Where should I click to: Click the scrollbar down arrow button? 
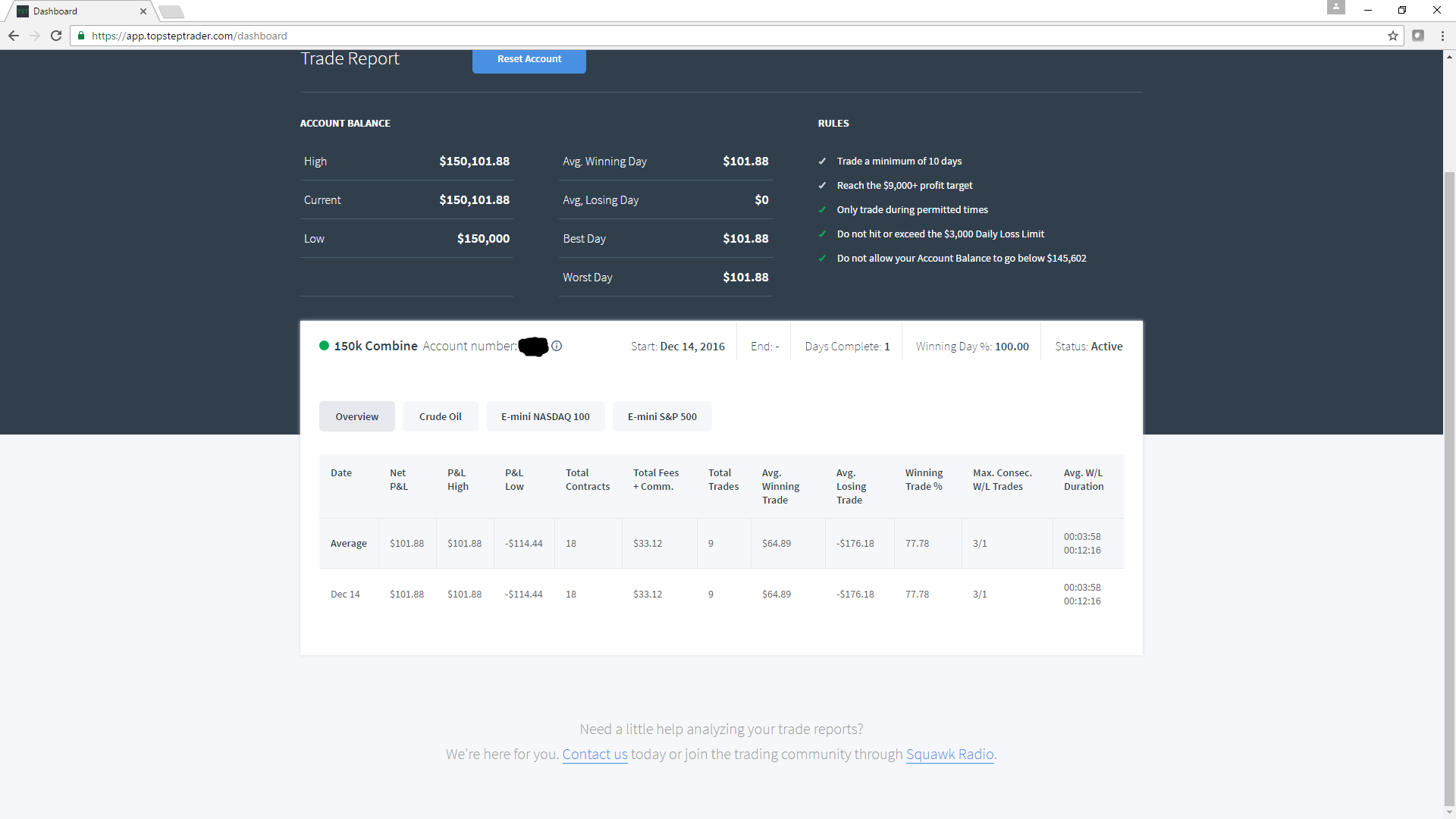pos(1449,812)
